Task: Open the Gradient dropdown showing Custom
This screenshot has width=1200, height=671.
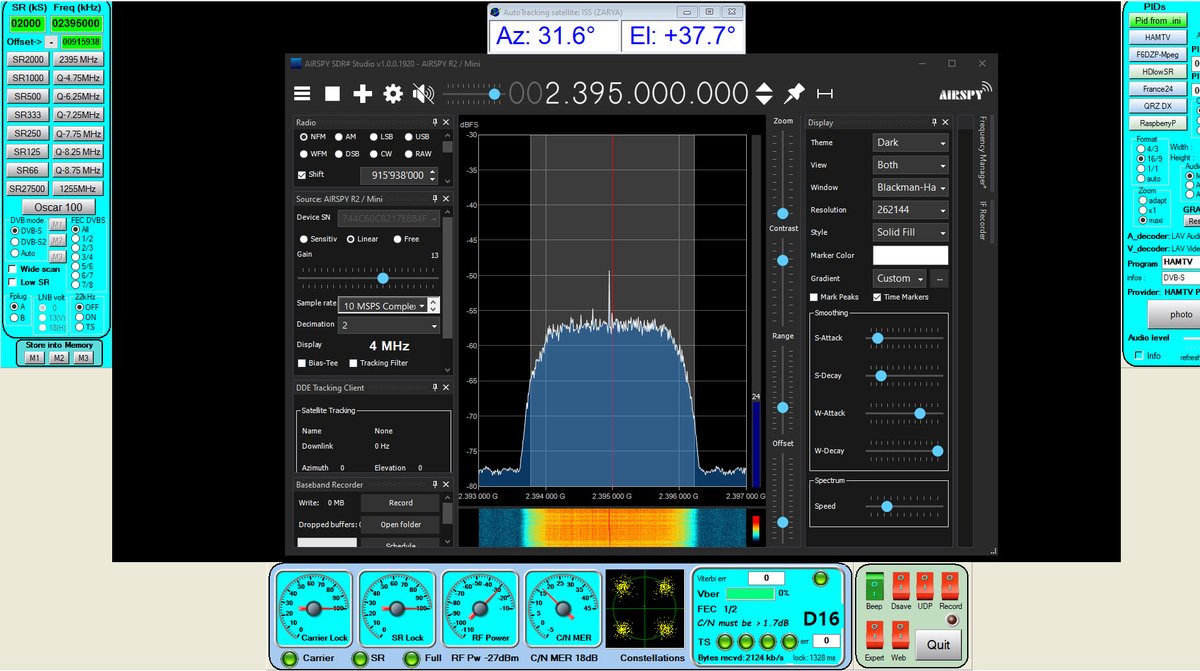Action: pos(899,278)
